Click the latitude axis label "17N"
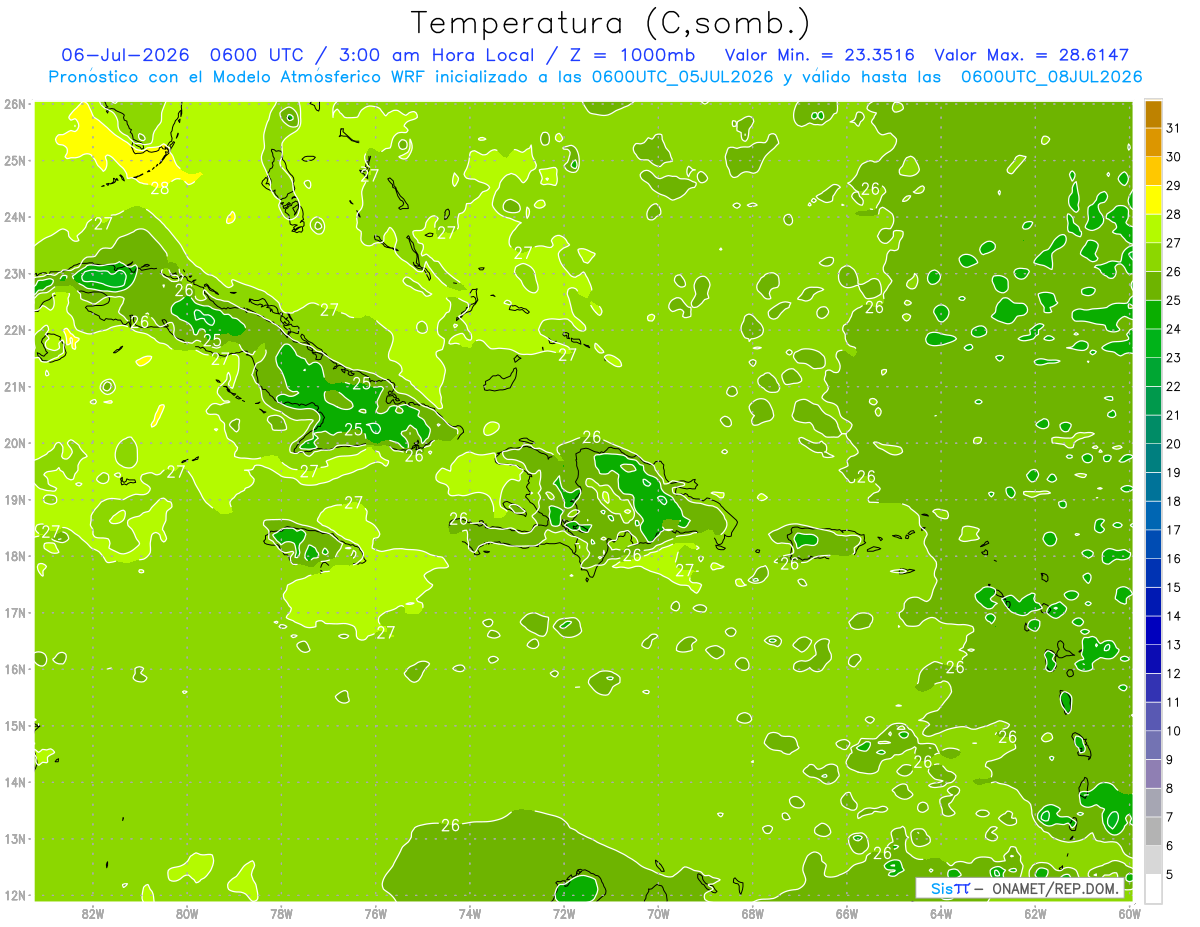Viewport: 1200px width, 927px height. (14, 612)
